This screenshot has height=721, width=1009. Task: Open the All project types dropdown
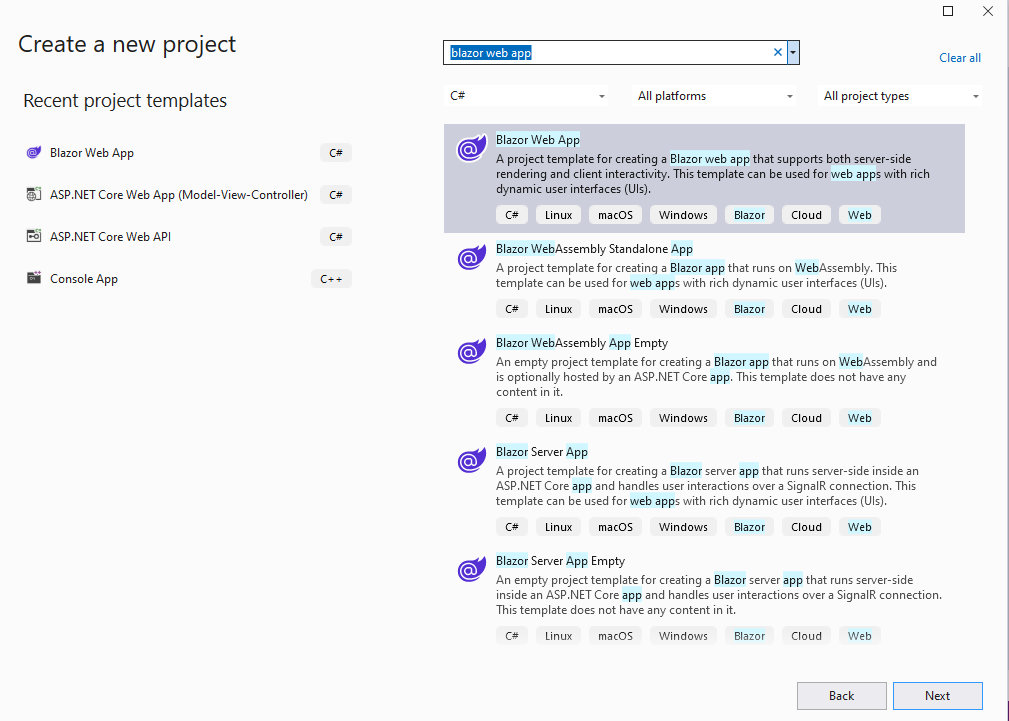(x=900, y=96)
